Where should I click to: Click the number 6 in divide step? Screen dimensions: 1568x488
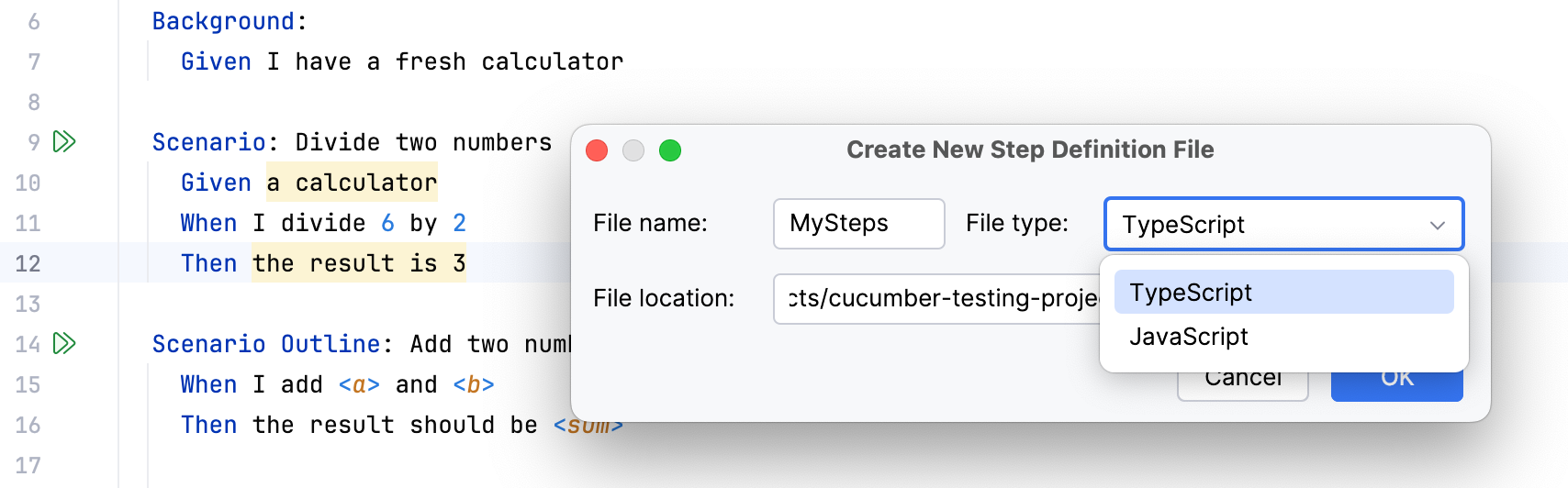click(387, 223)
